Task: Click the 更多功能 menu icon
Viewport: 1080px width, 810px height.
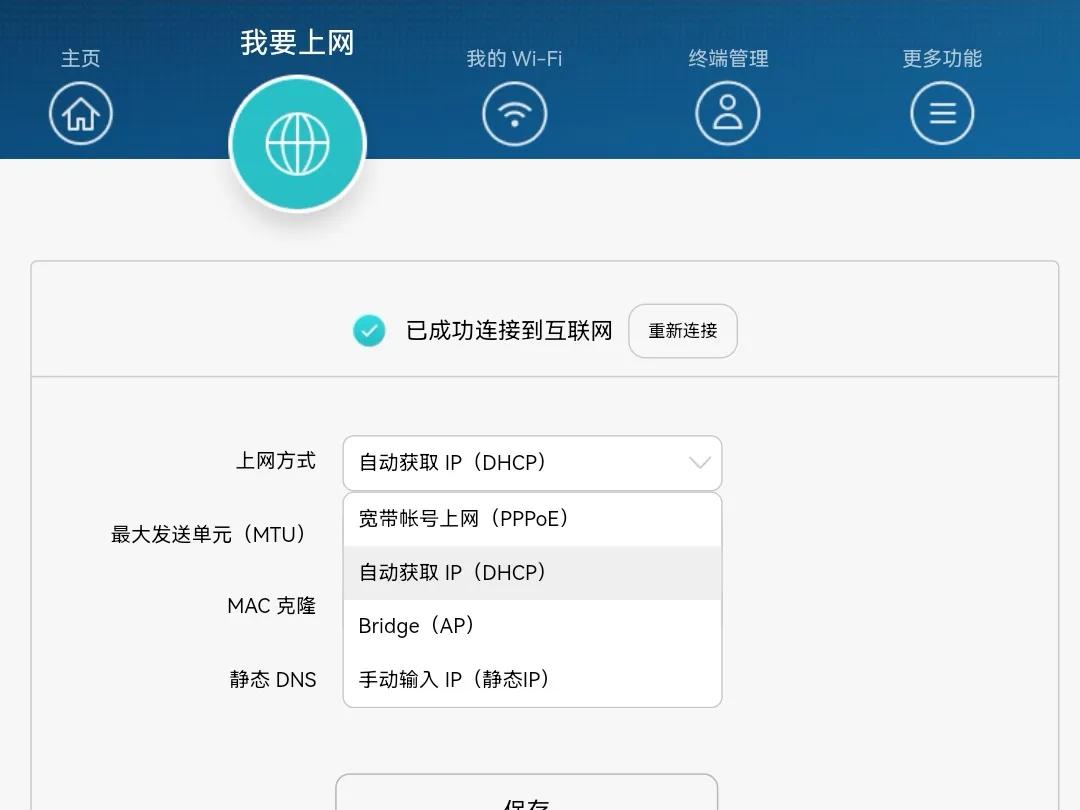Action: tap(941, 113)
